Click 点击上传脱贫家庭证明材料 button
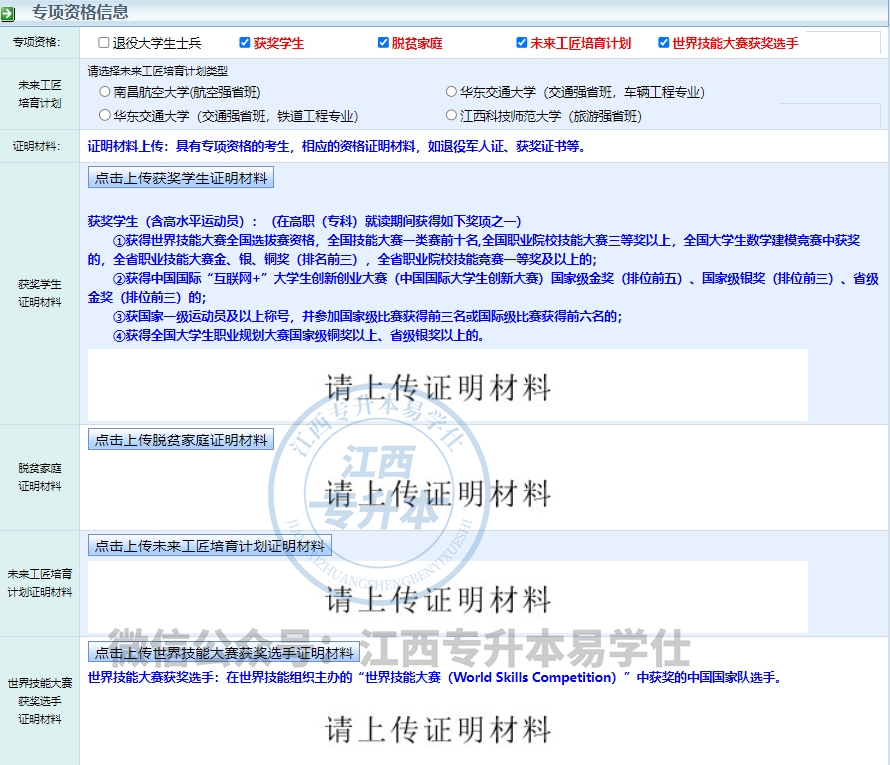Screen dimensions: 890x765 181,440
